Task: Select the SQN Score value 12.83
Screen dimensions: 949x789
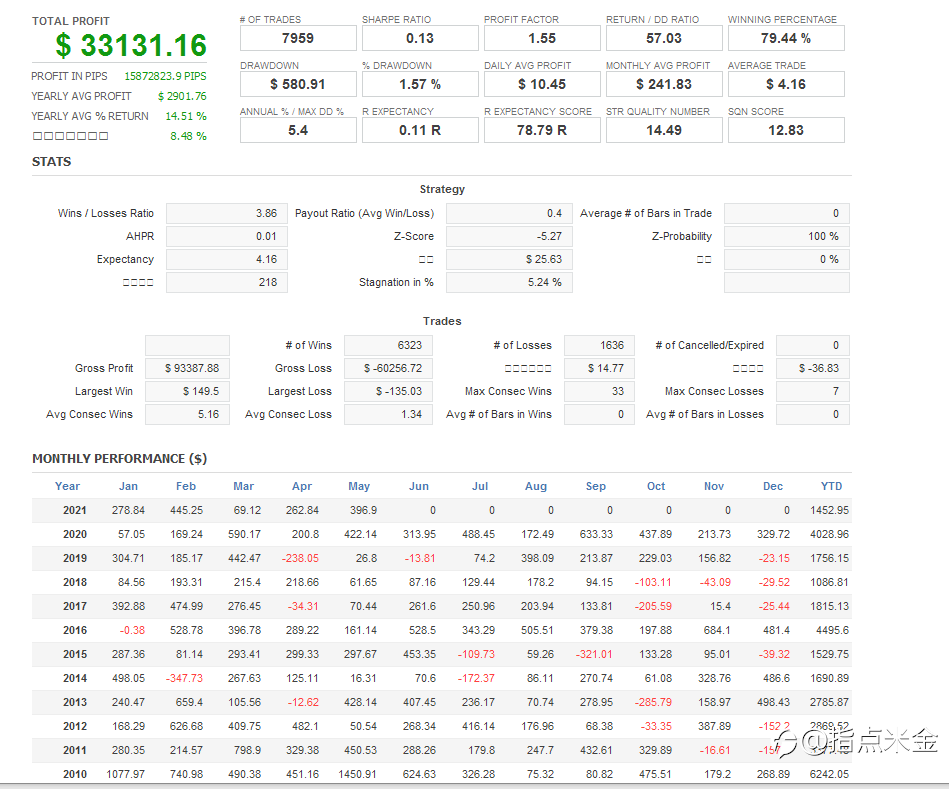Action: coord(786,130)
